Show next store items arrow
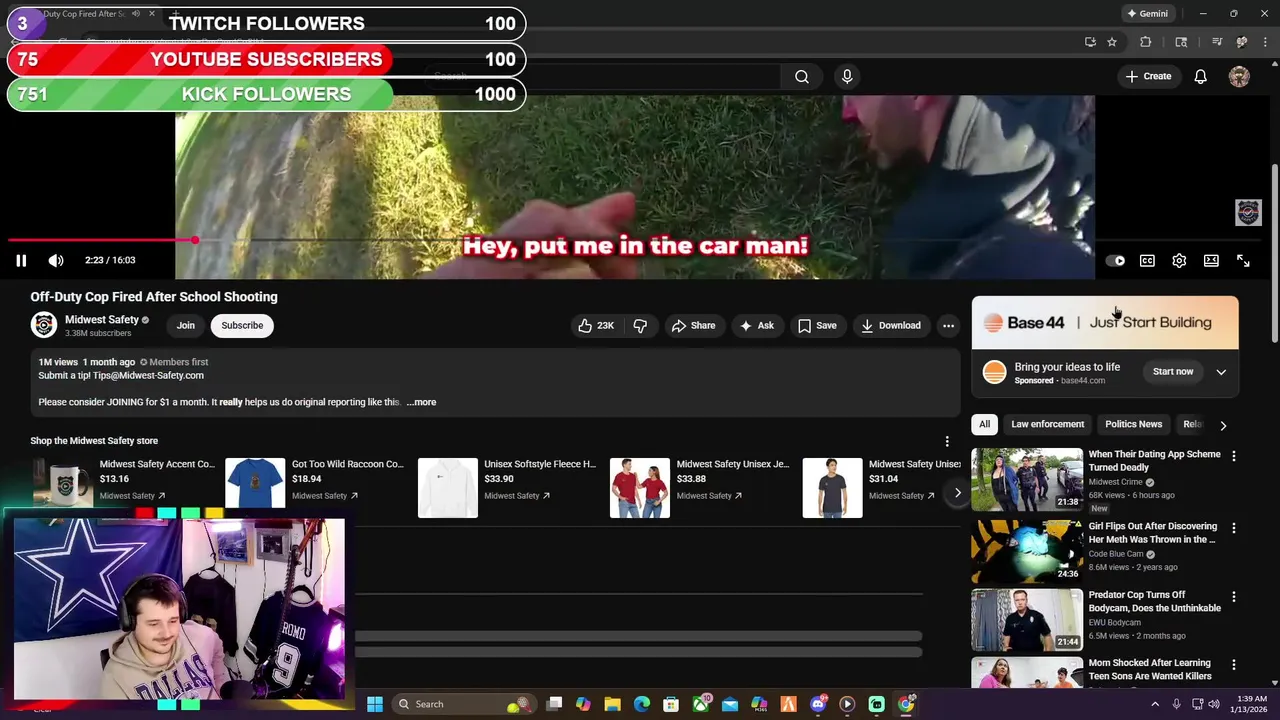 coord(957,492)
